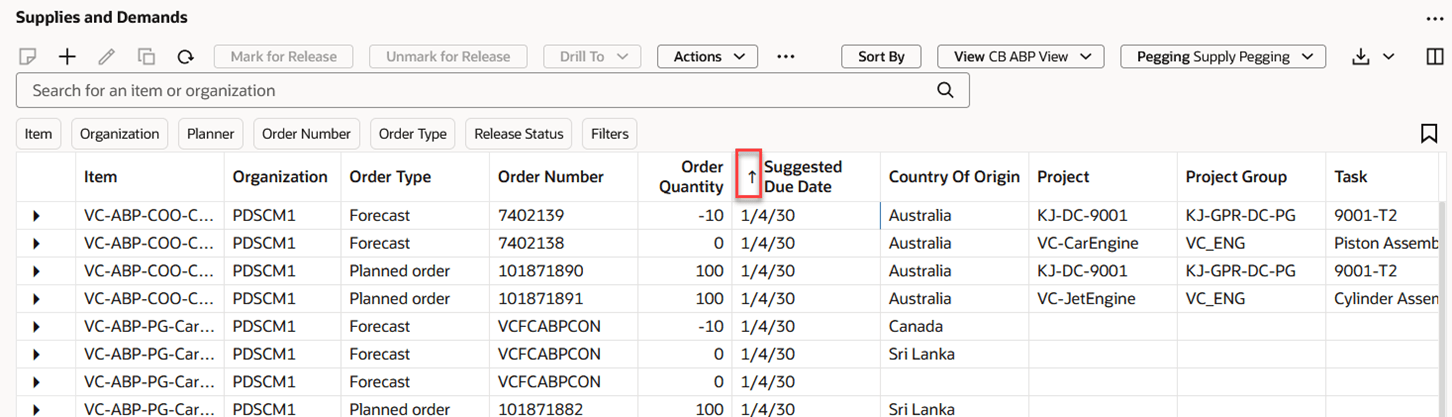
Task: Expand row for order 7402138
Action: (37, 244)
